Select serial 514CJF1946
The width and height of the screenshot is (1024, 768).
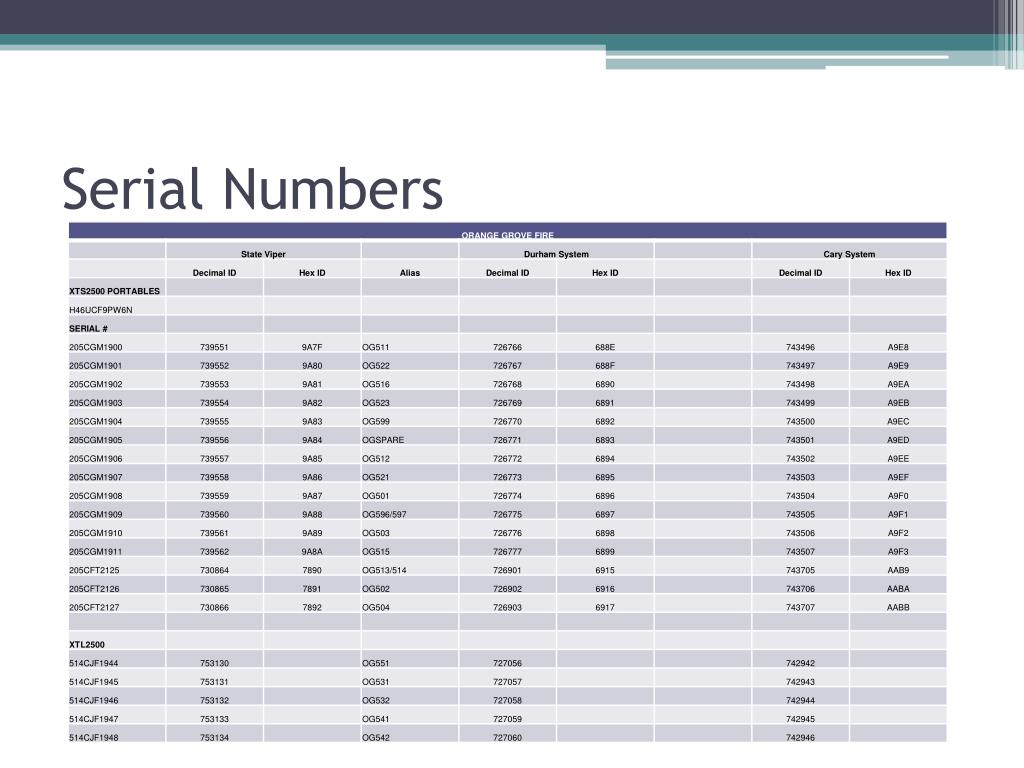[x=93, y=701]
